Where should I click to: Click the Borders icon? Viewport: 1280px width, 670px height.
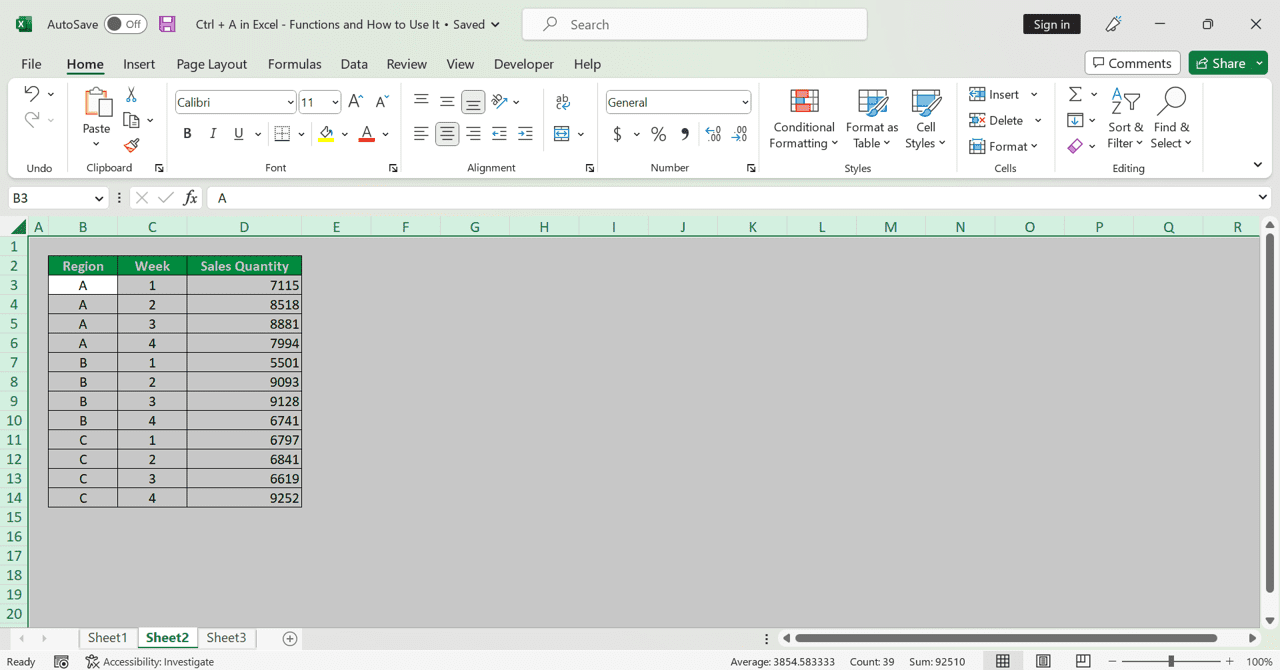coord(282,133)
